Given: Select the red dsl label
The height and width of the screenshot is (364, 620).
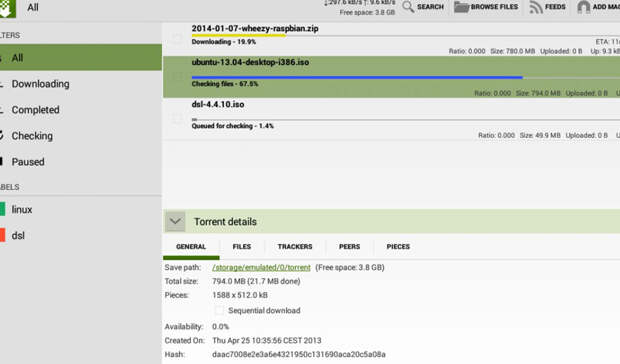Looking at the screenshot, I should tap(2, 235).
